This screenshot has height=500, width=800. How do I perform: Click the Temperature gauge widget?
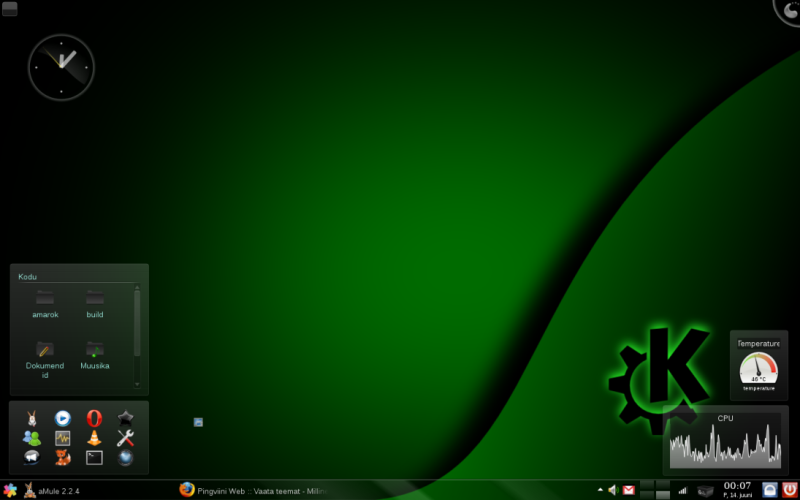click(x=759, y=365)
